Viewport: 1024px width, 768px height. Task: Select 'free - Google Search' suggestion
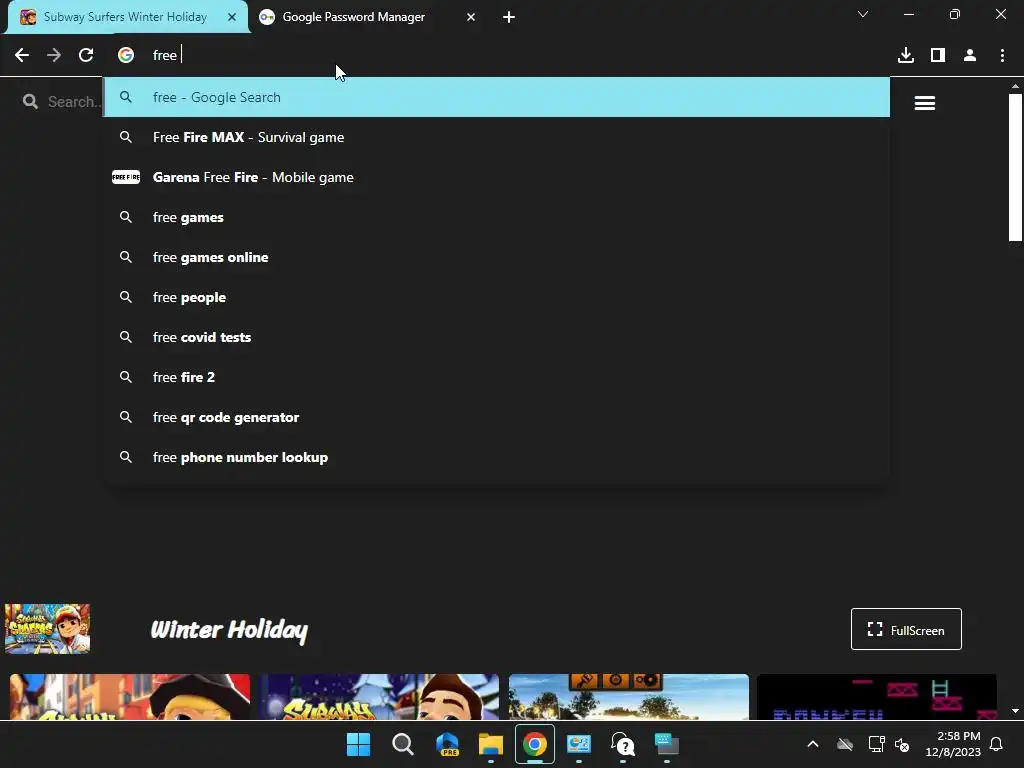click(x=496, y=97)
